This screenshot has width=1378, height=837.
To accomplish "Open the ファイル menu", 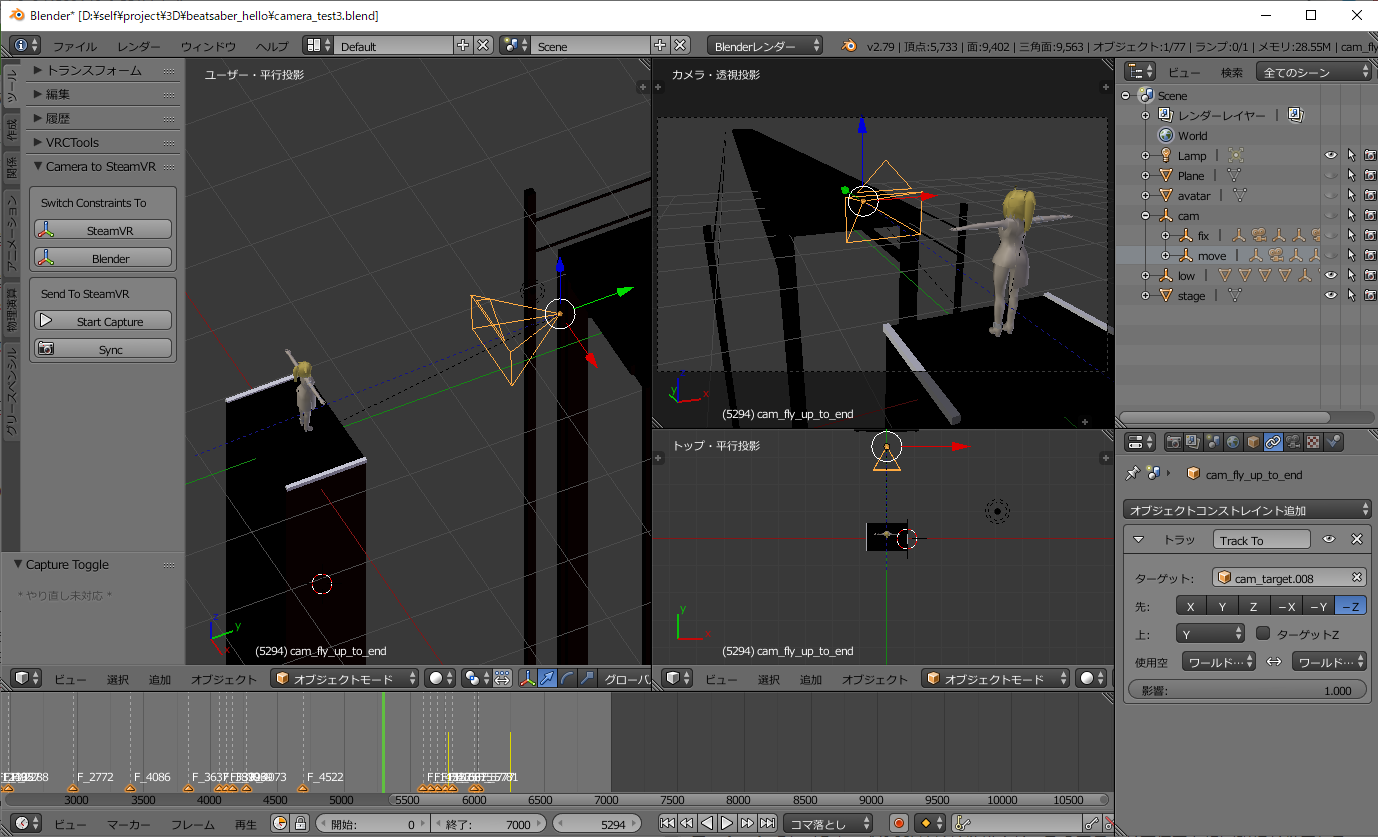I will [x=75, y=46].
